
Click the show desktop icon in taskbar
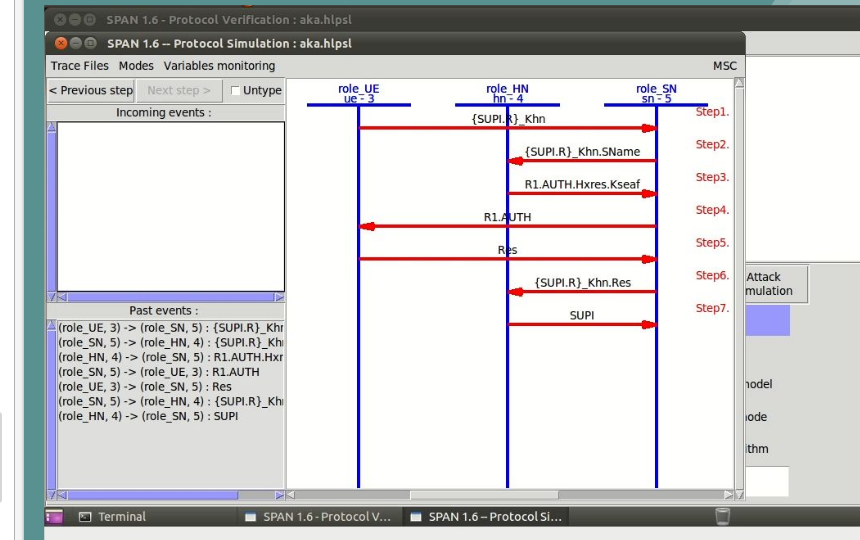click(x=54, y=516)
